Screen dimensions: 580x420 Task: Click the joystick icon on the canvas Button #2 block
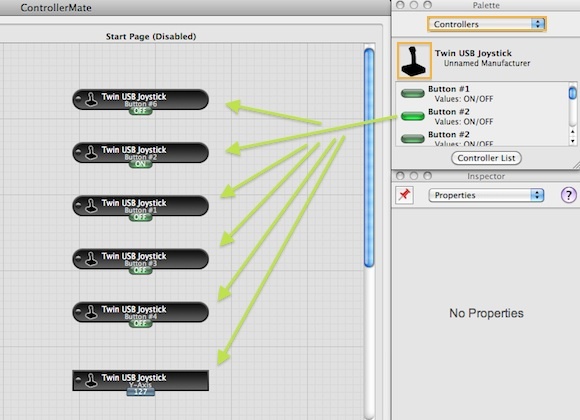pyautogui.click(x=91, y=153)
